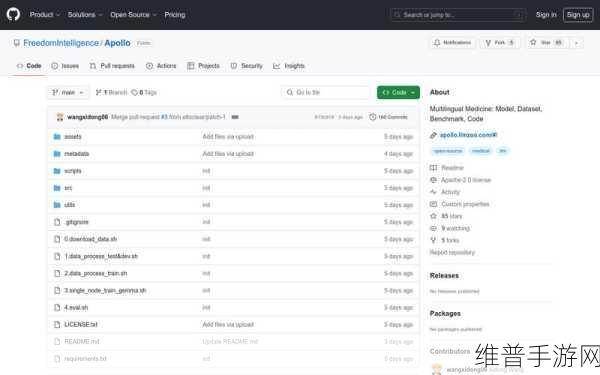
Task: Open the Pricing page
Action: click(174, 15)
